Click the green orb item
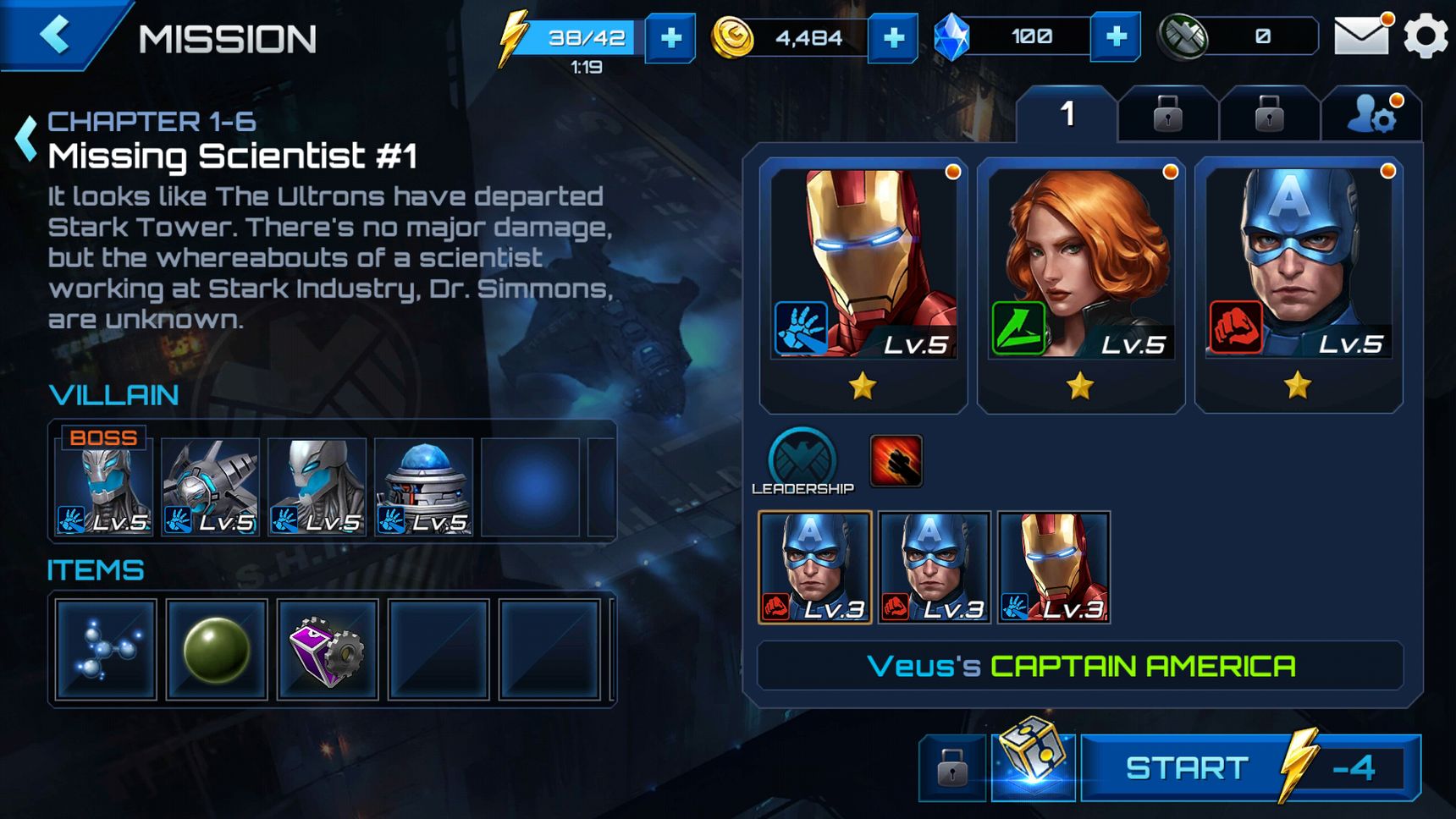1456x819 pixels. tap(217, 650)
